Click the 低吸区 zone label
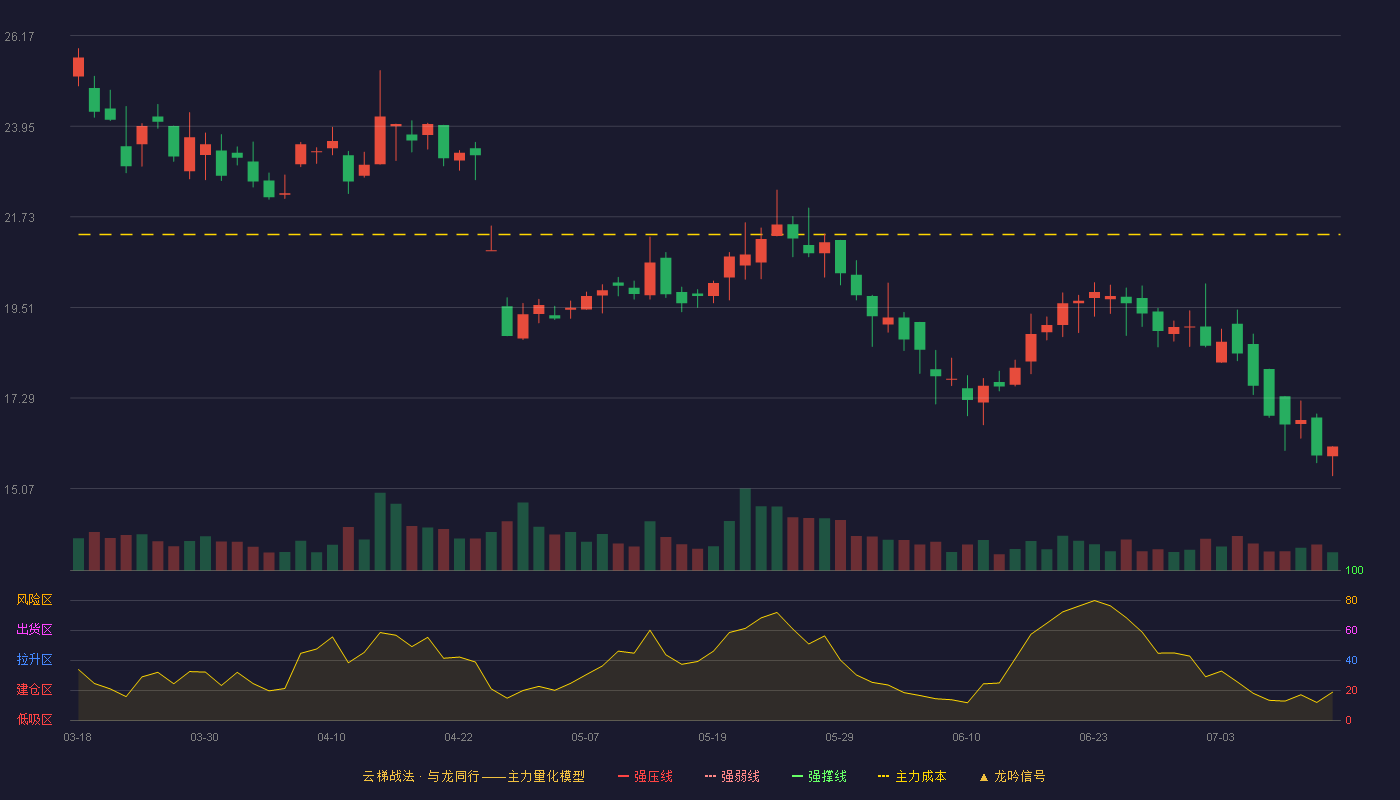Image resolution: width=1400 pixels, height=800 pixels. [34, 720]
